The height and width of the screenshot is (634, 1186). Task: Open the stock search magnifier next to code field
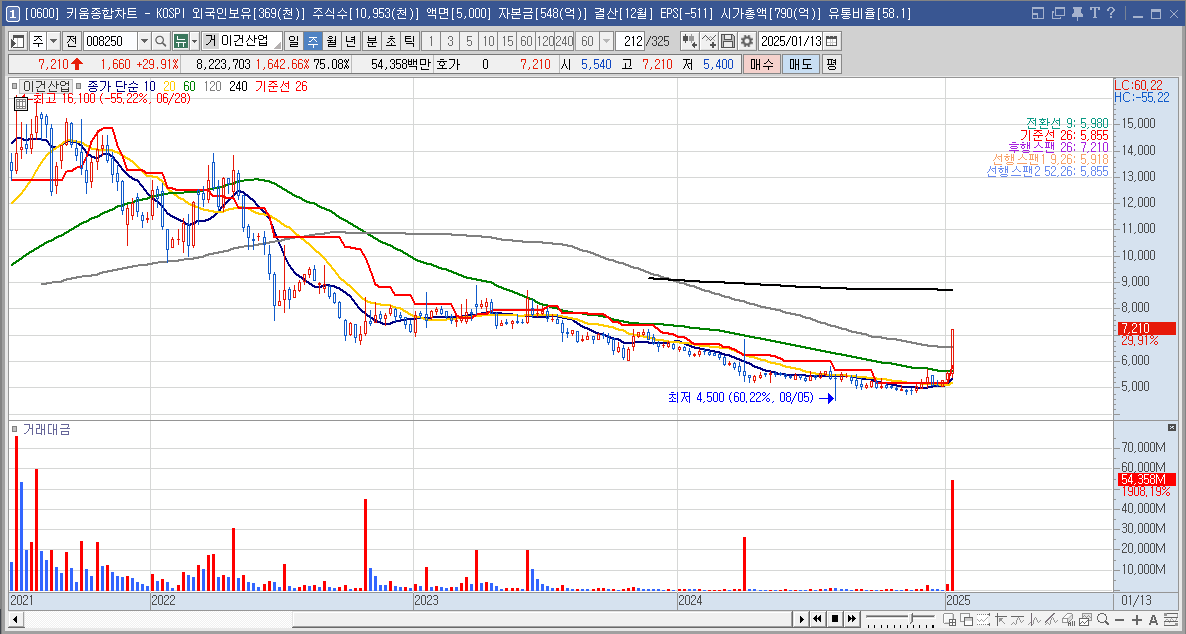pos(161,41)
